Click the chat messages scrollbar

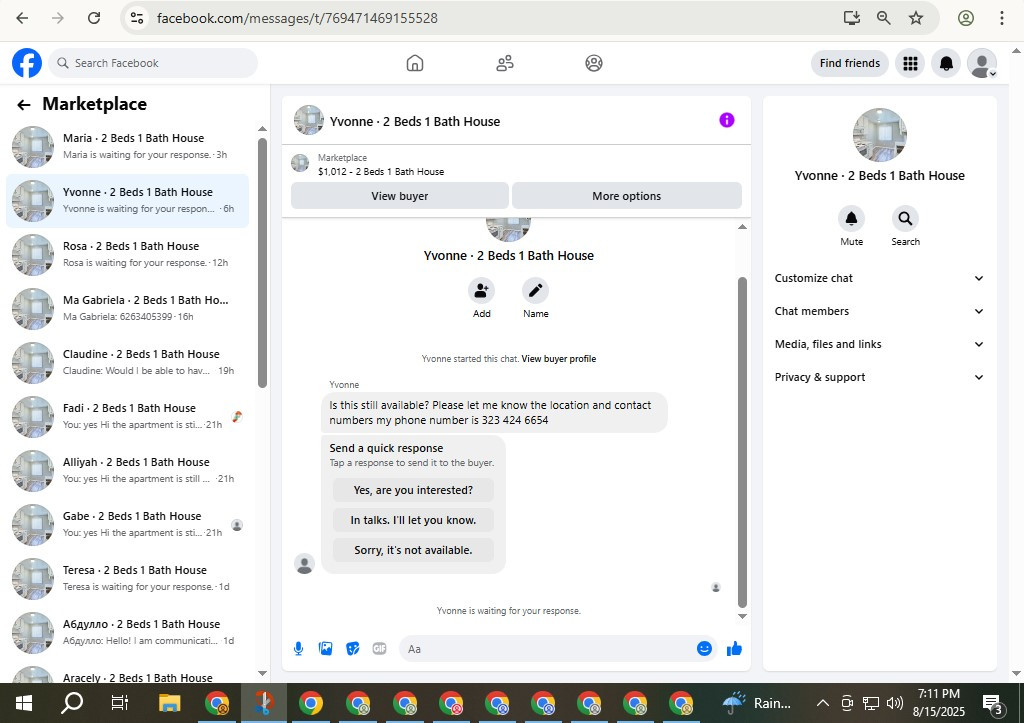(742, 442)
